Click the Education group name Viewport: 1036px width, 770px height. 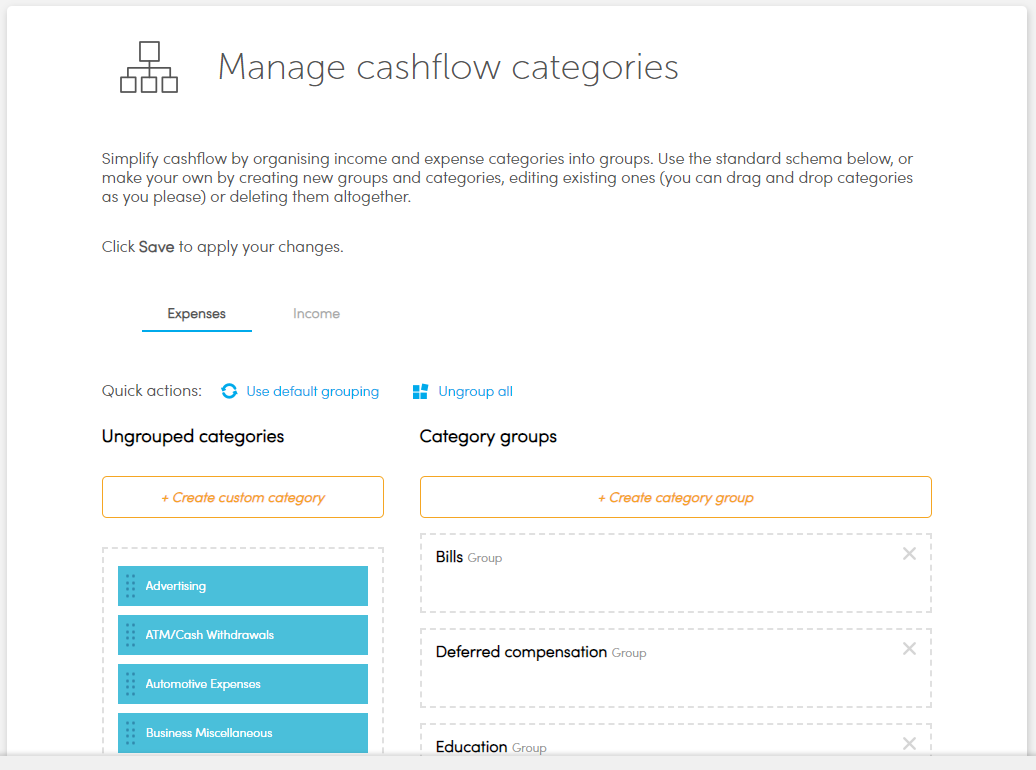tap(471, 747)
